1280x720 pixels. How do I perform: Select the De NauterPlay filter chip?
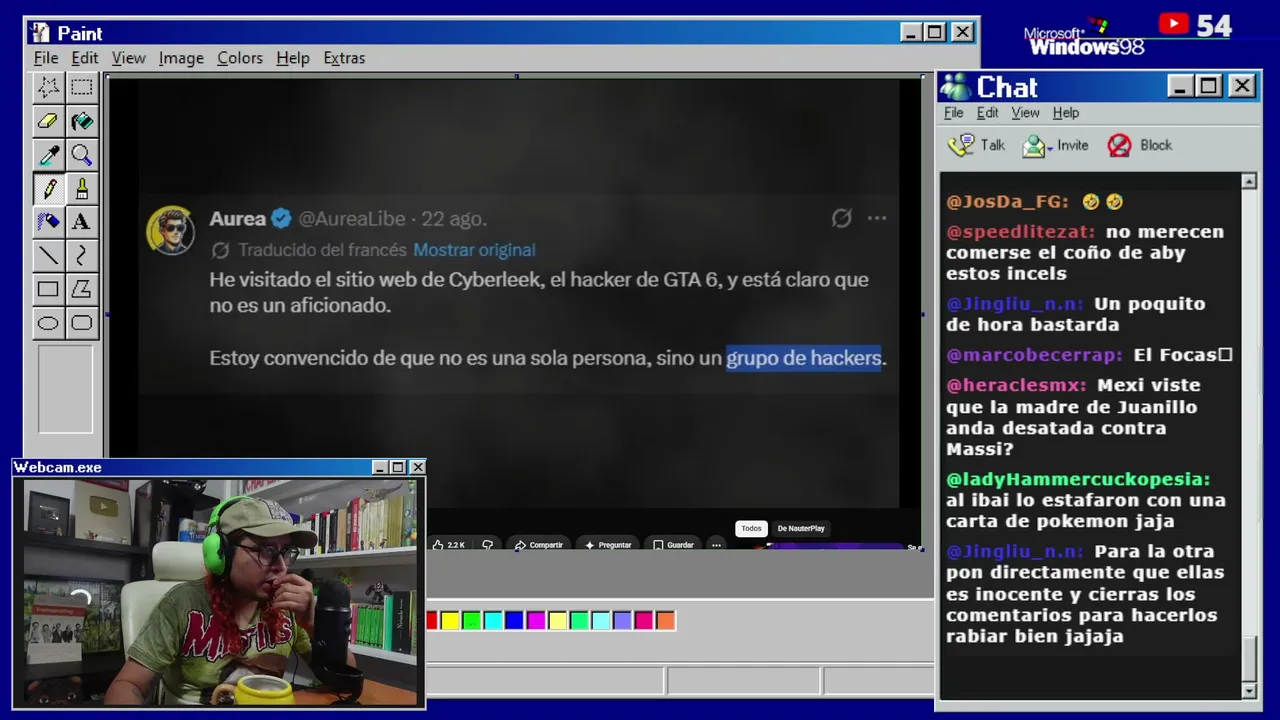pyautogui.click(x=801, y=528)
